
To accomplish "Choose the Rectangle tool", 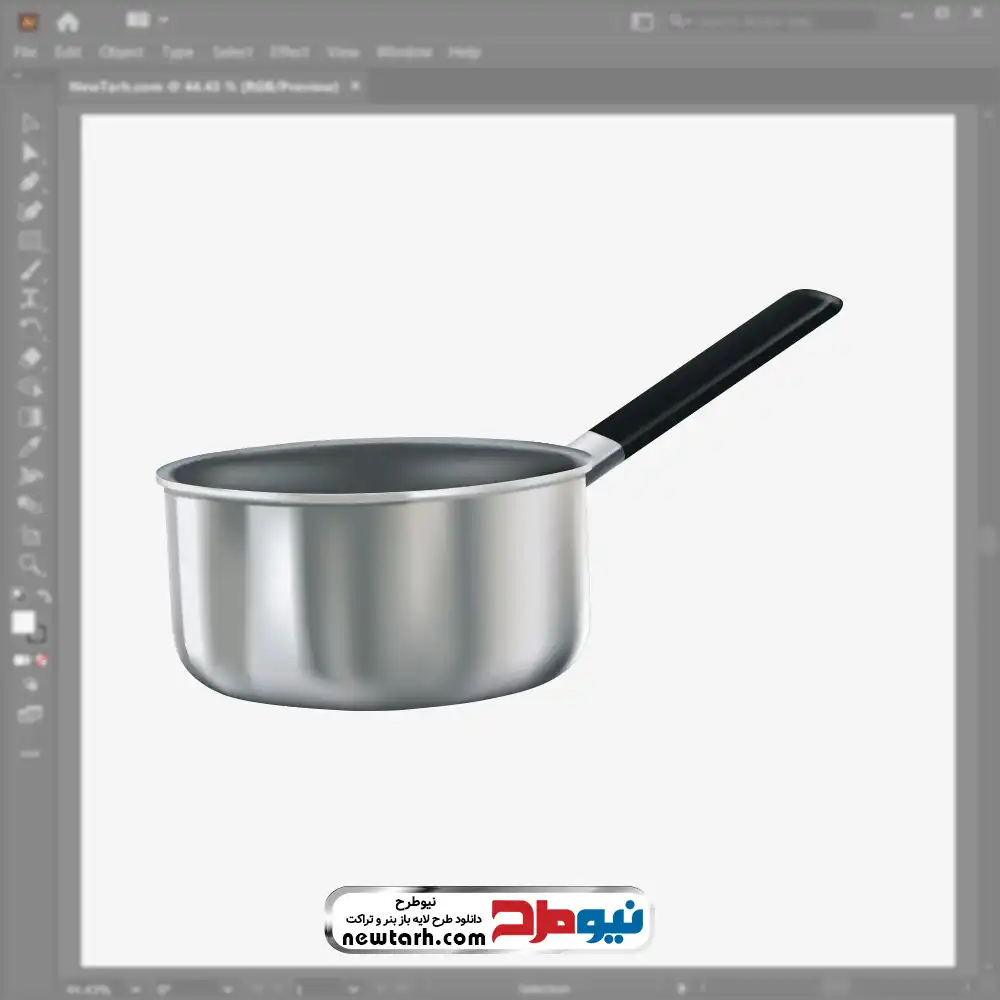I will point(30,240).
